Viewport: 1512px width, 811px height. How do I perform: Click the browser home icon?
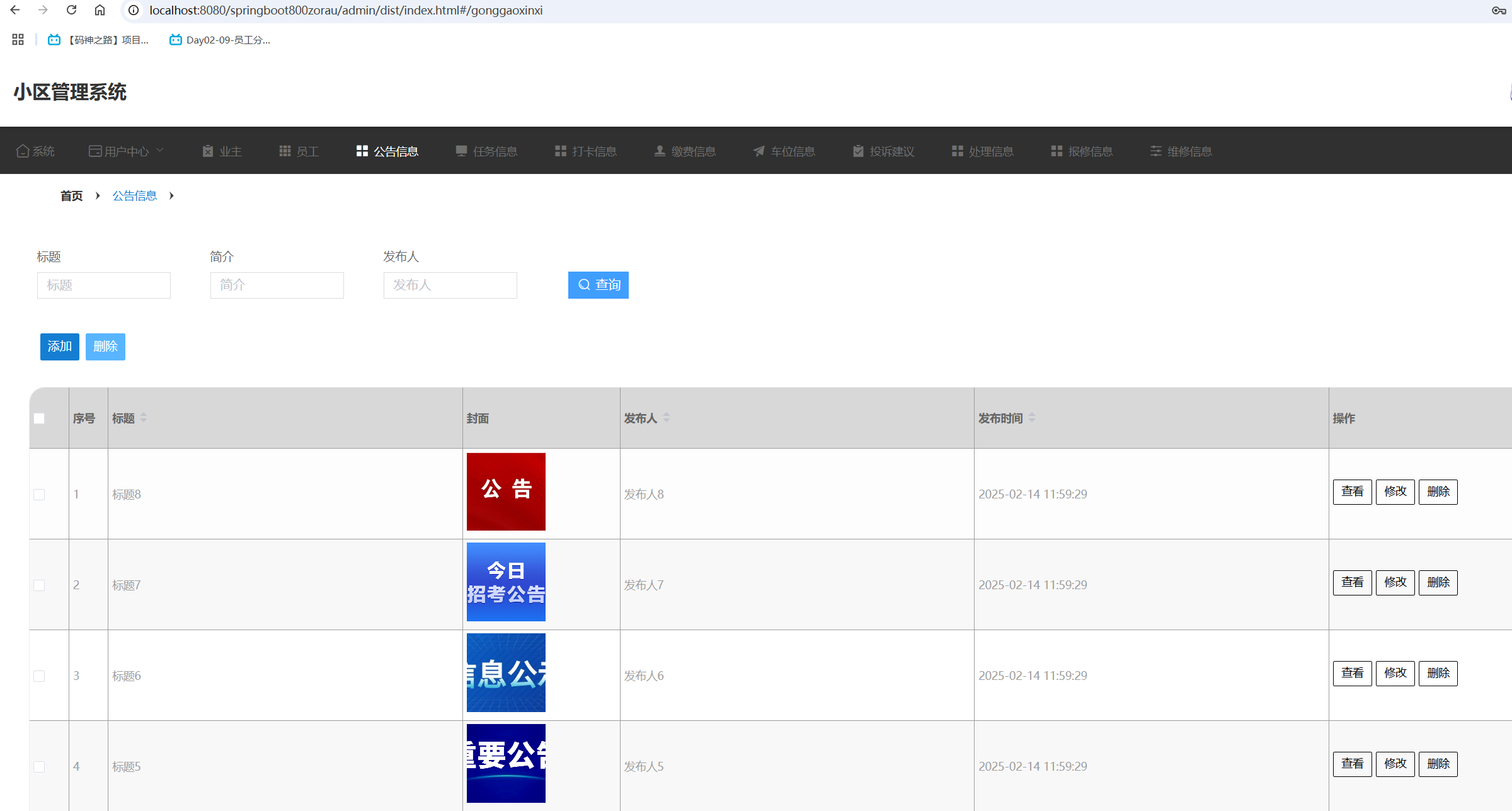(x=100, y=10)
